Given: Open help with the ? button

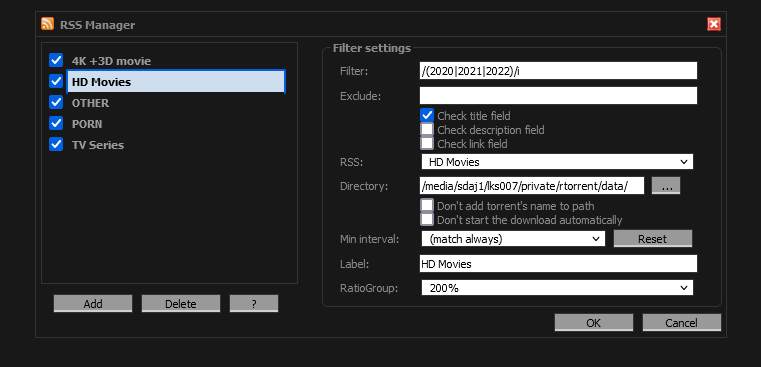Looking at the screenshot, I should (x=254, y=304).
